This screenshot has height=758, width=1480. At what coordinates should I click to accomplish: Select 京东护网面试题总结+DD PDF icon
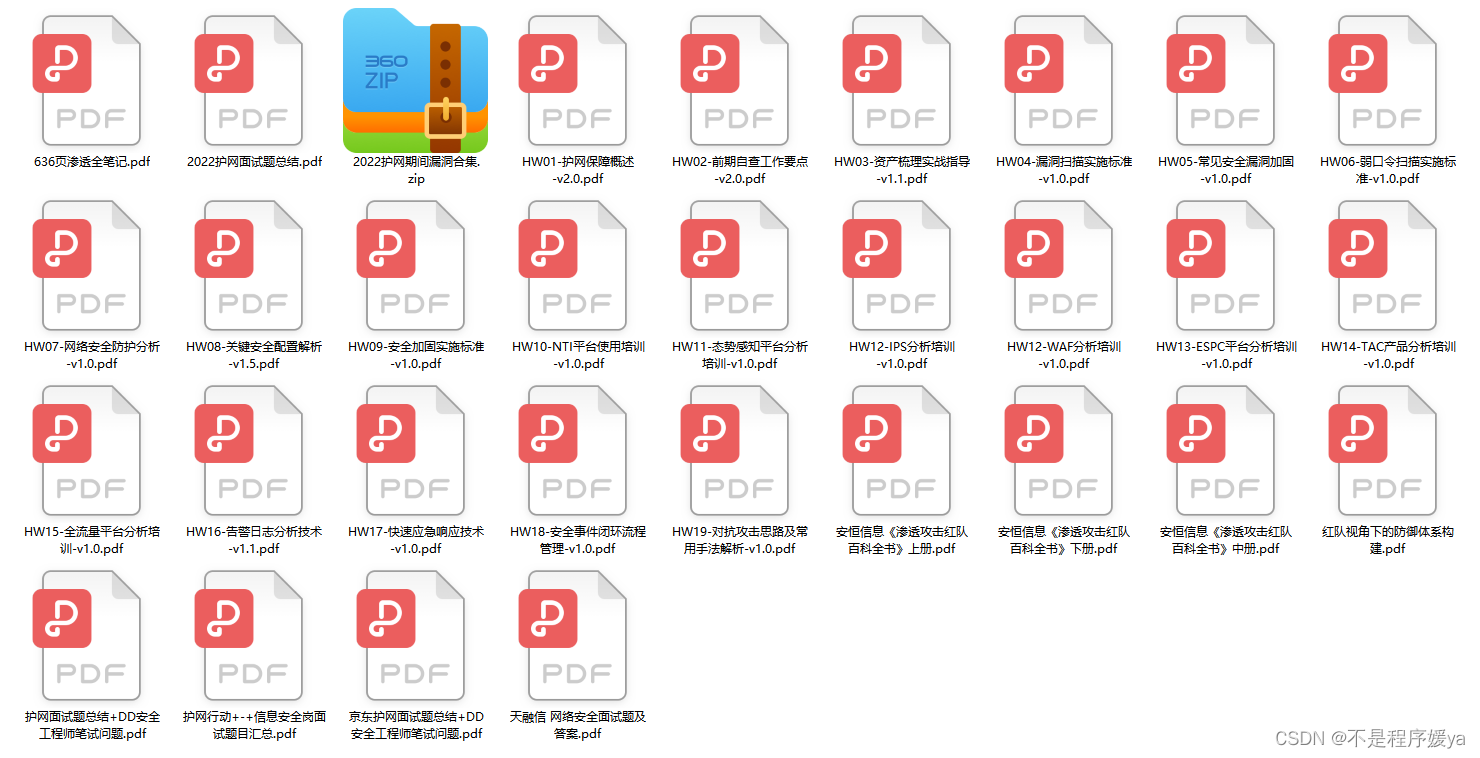point(410,635)
